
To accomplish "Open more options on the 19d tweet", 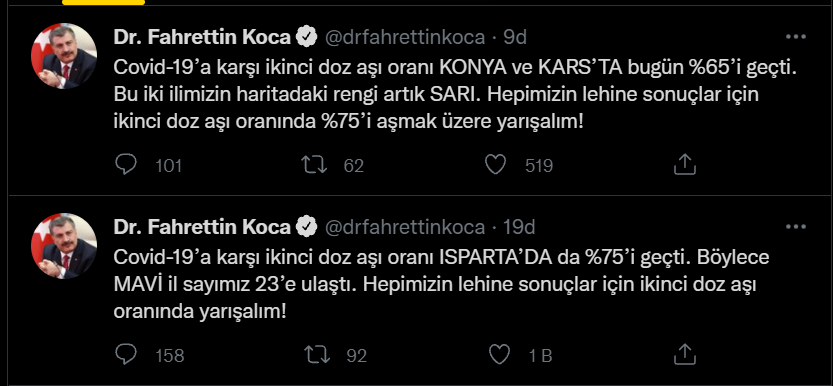I will 796,227.
